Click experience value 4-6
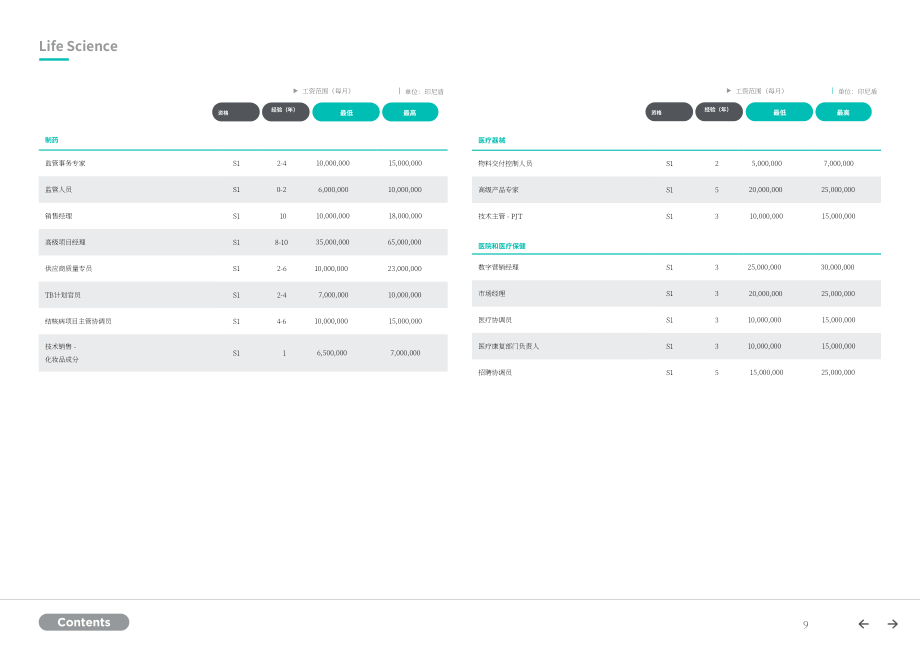 (282, 321)
